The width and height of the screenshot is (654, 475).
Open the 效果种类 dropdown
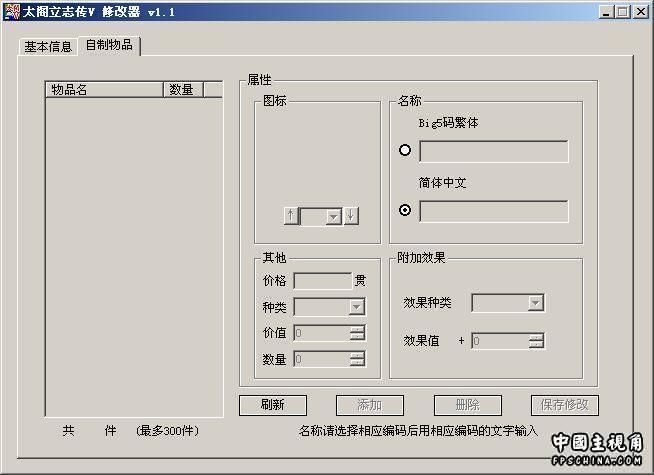536,303
